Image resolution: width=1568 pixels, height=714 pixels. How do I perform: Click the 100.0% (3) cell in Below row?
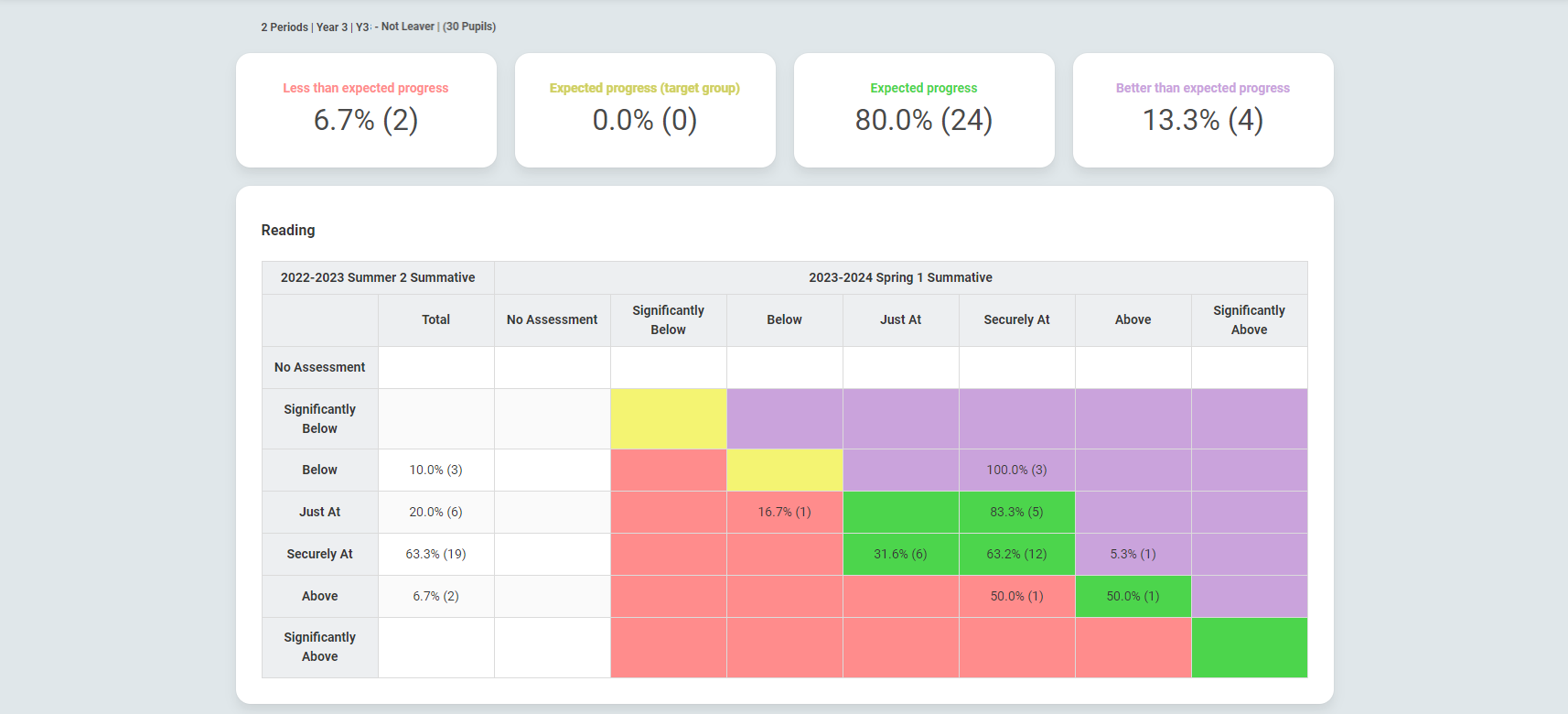click(x=1016, y=470)
